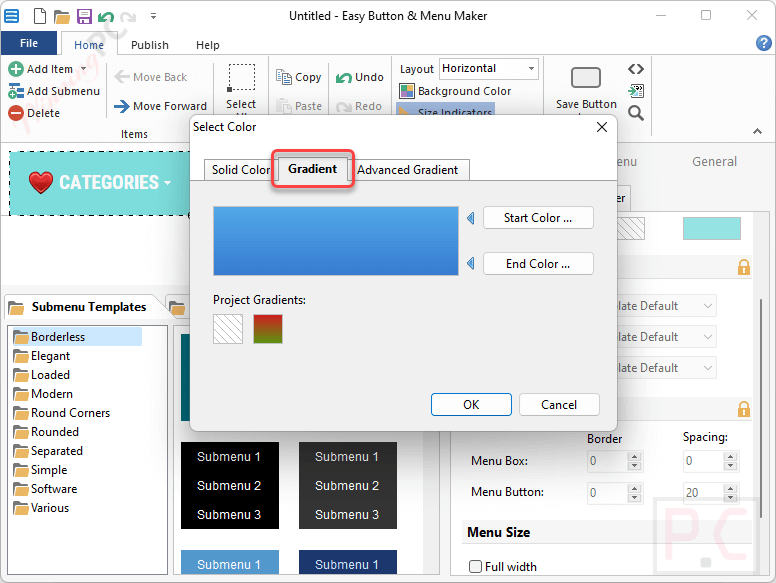Copy the selected item

point(298,77)
